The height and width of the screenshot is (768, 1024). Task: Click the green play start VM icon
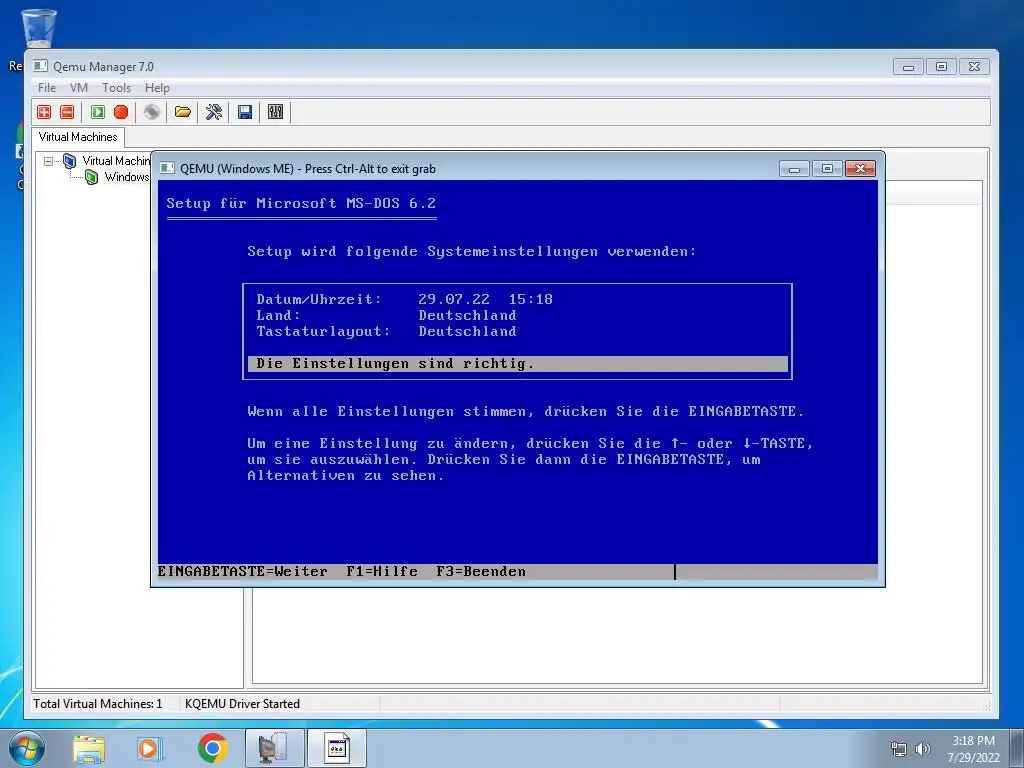point(98,112)
